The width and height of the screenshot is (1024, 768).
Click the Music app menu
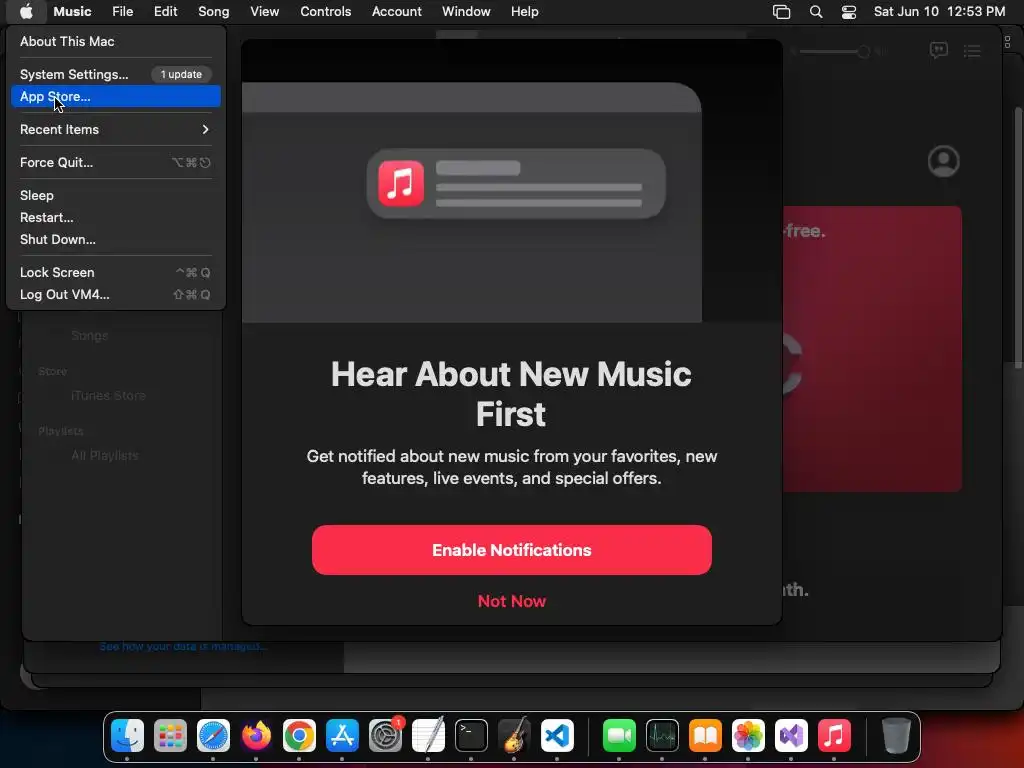point(72,11)
